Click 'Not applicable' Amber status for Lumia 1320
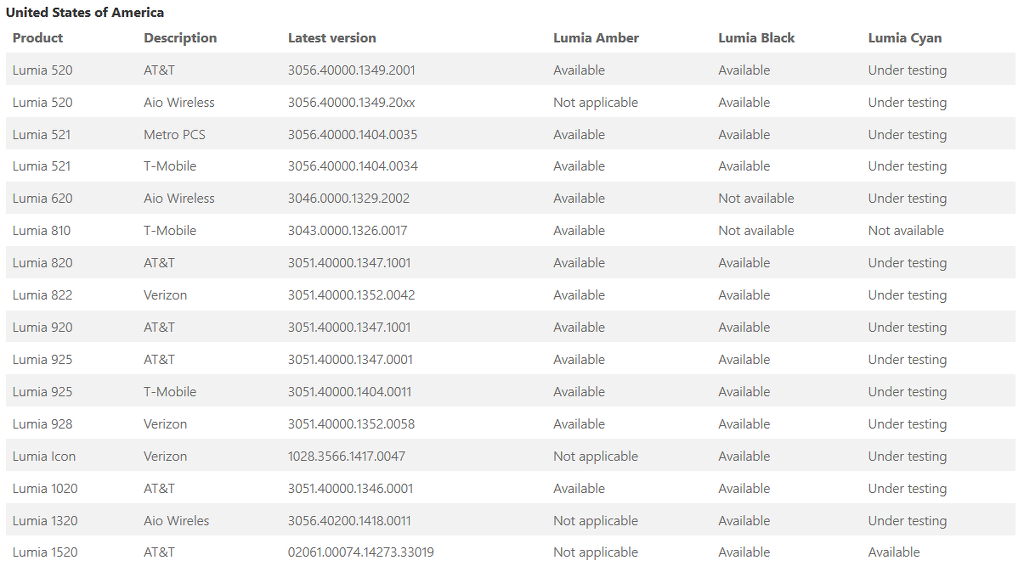This screenshot has width=1024, height=566. 596,521
